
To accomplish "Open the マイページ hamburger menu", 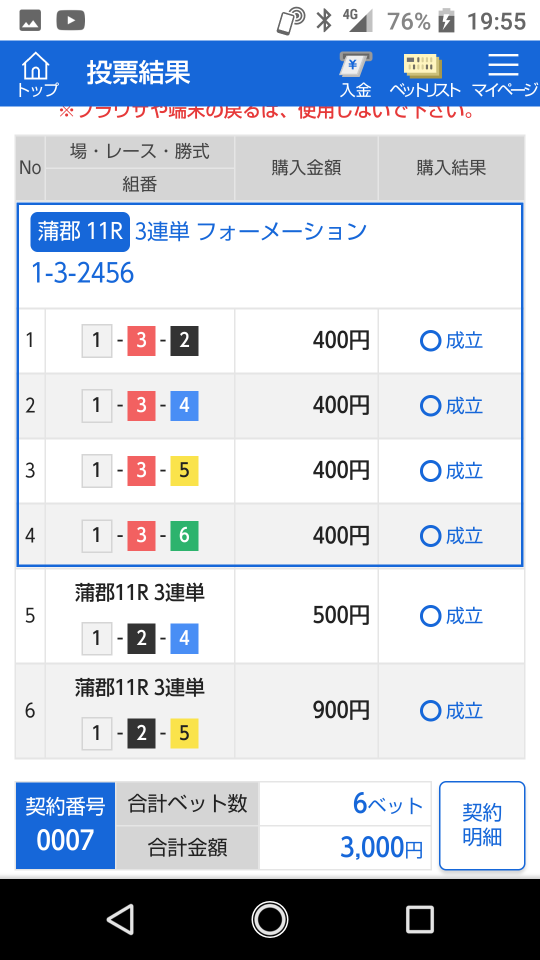I will click(x=504, y=75).
